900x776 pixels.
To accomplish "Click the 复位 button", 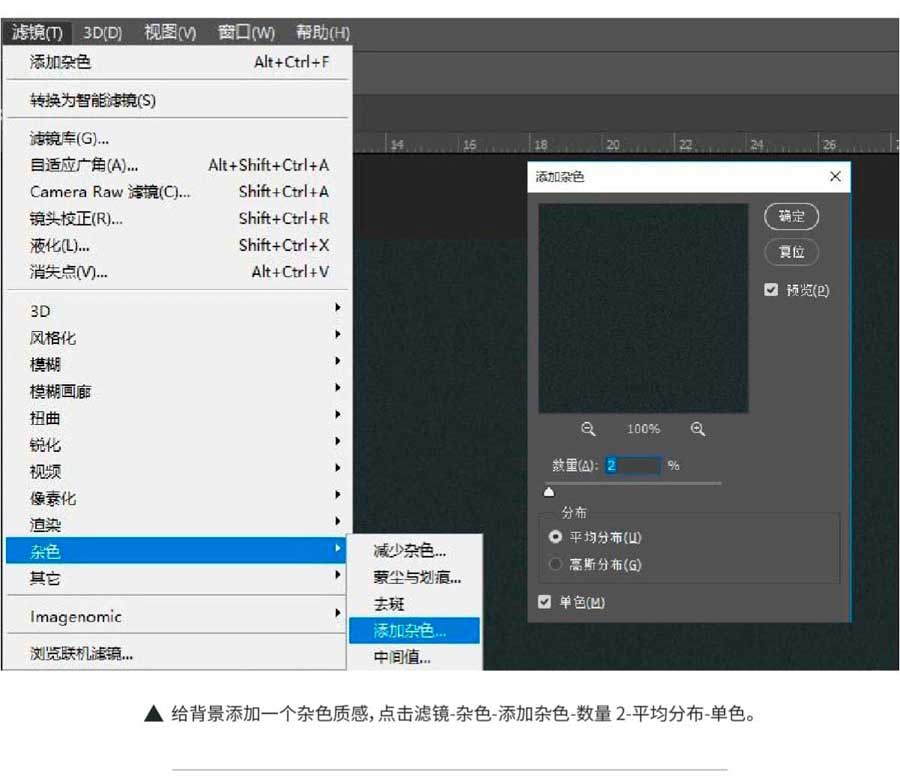I will click(x=791, y=251).
